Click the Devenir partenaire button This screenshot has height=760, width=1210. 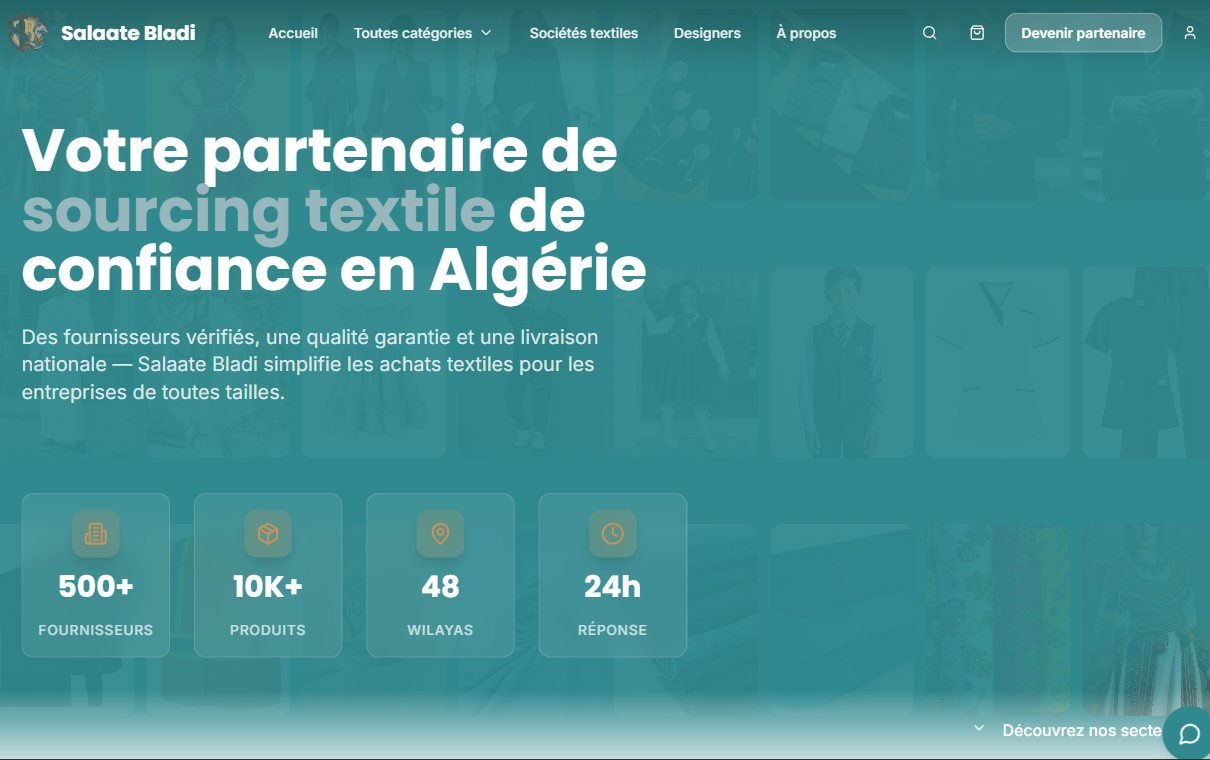tap(1083, 33)
